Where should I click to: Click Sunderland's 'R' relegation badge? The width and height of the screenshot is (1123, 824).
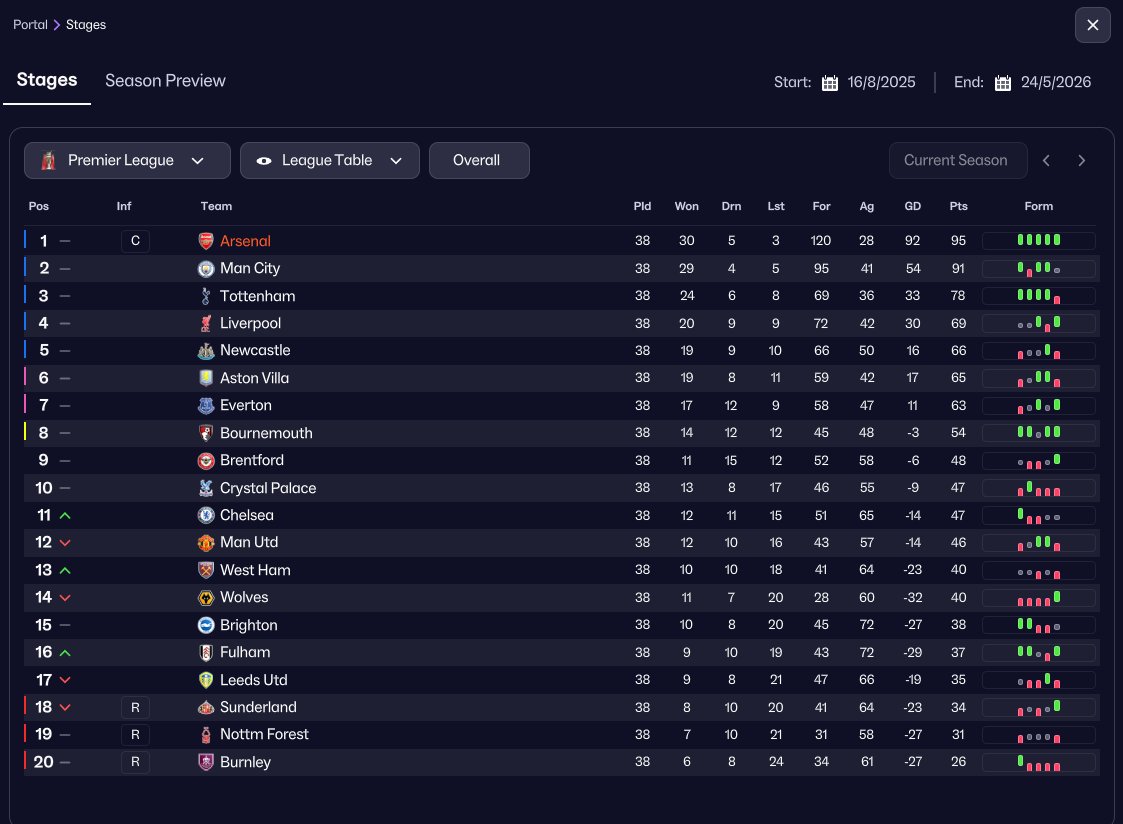(x=135, y=707)
